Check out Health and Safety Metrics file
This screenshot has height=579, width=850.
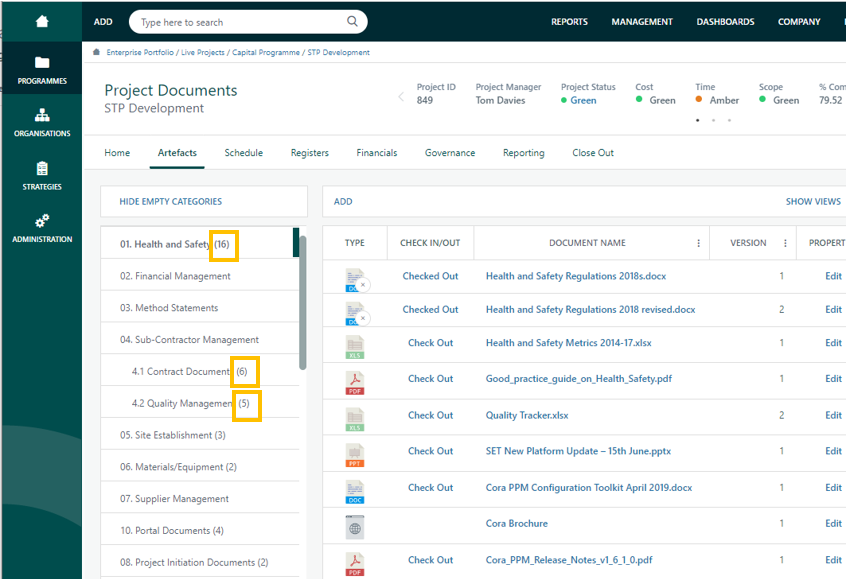430,343
